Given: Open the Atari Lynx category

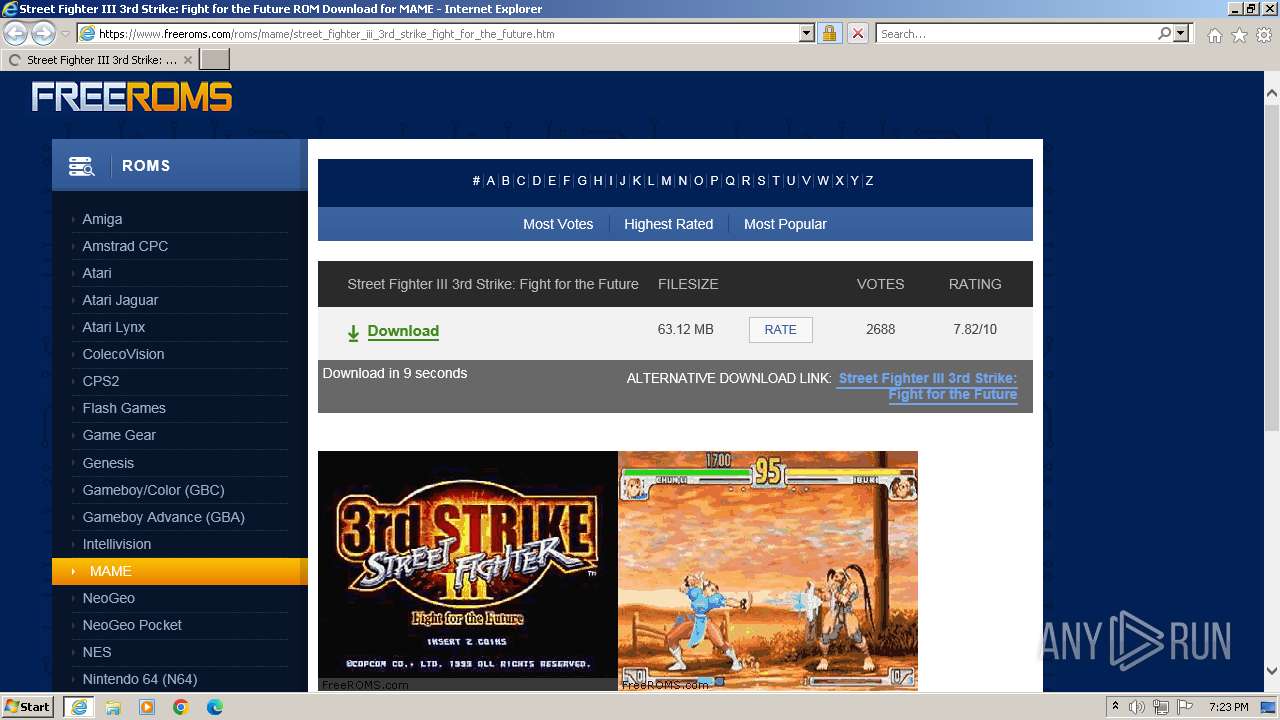Looking at the screenshot, I should tap(114, 327).
